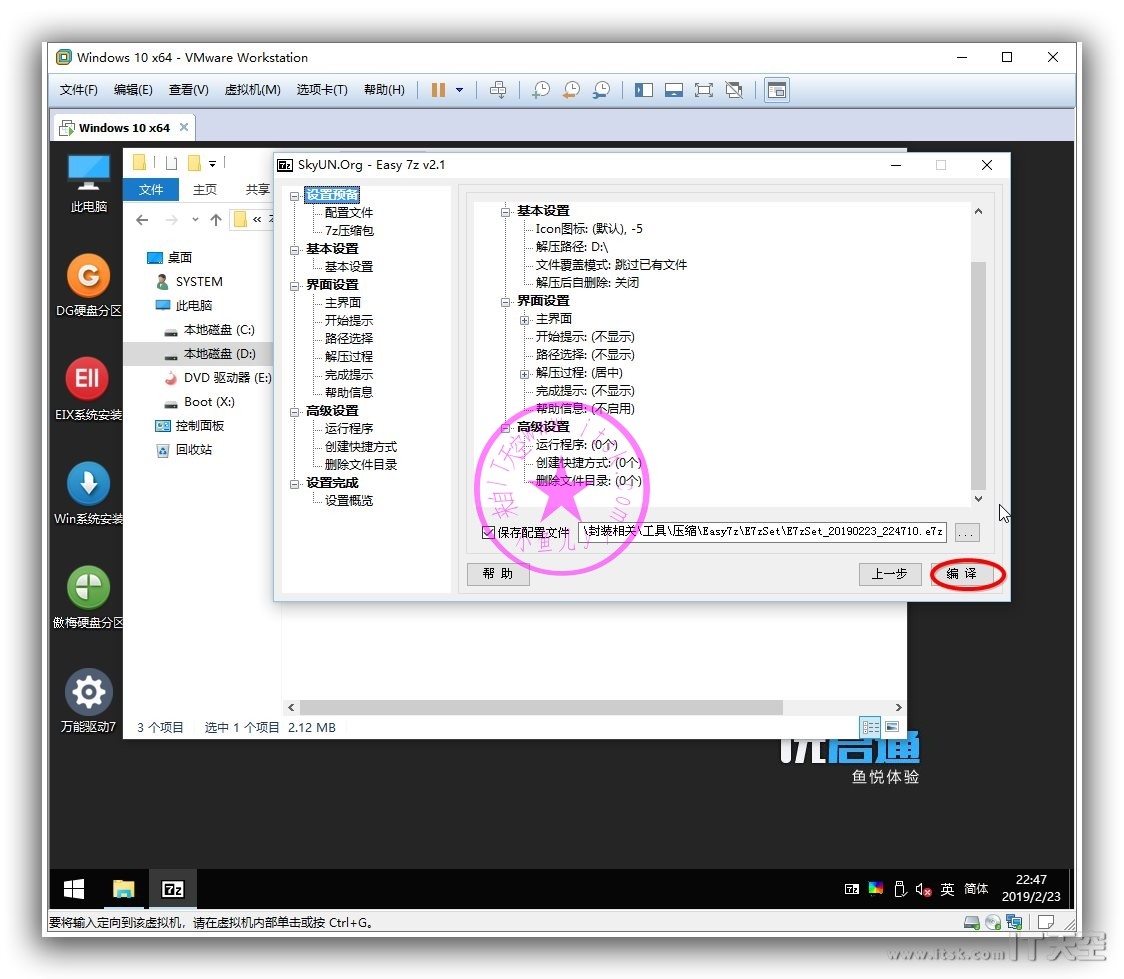Open 傲梅硬盘分区 desktop icon
Image resolution: width=1124 pixels, height=979 pixels.
pyautogui.click(x=88, y=597)
